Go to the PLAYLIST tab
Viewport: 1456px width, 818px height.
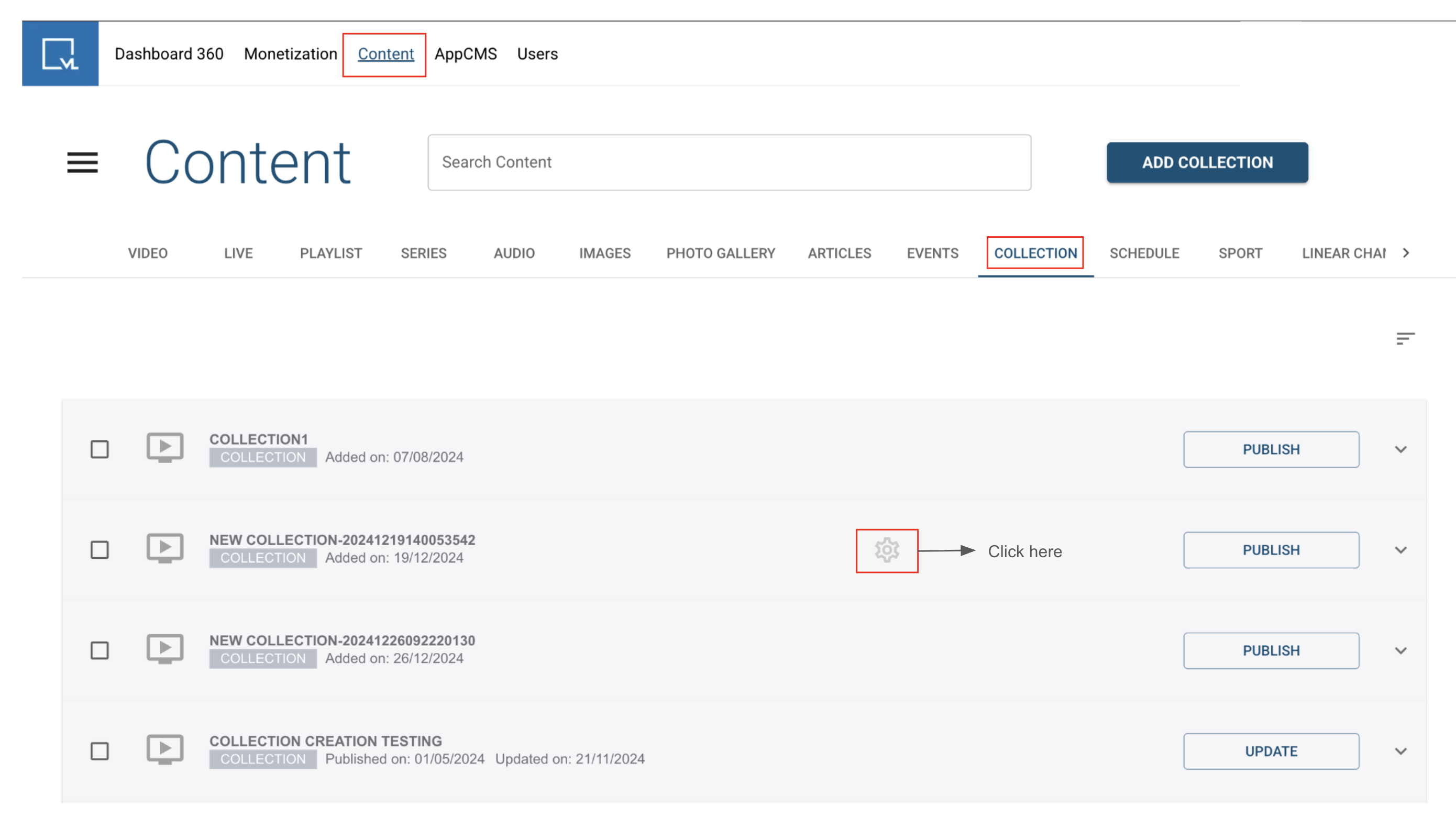(x=330, y=253)
